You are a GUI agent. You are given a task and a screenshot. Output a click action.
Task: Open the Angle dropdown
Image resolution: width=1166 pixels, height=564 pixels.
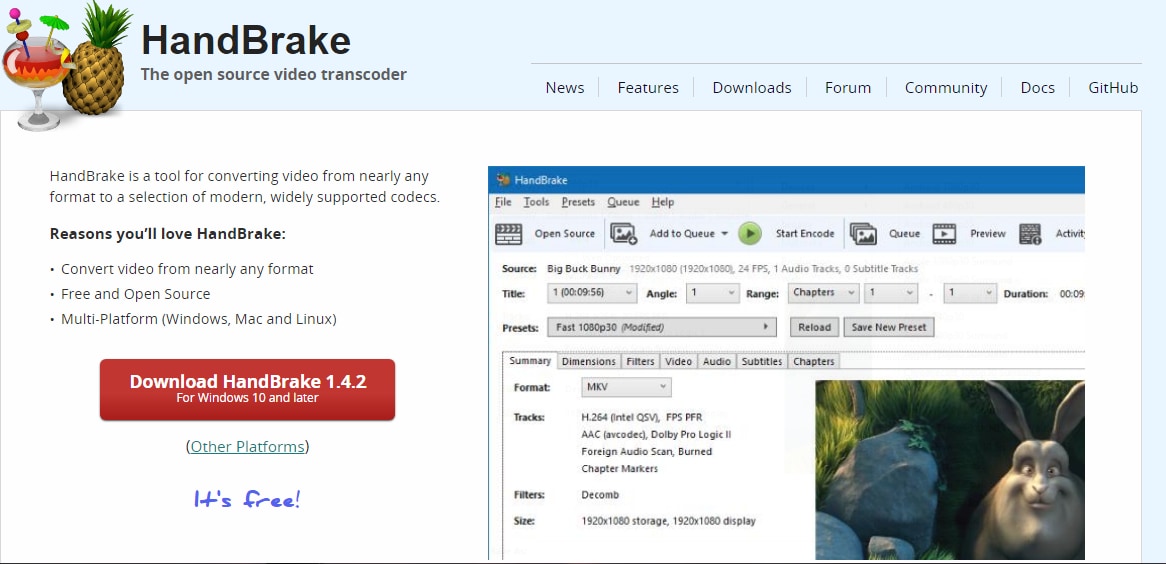[x=712, y=293]
